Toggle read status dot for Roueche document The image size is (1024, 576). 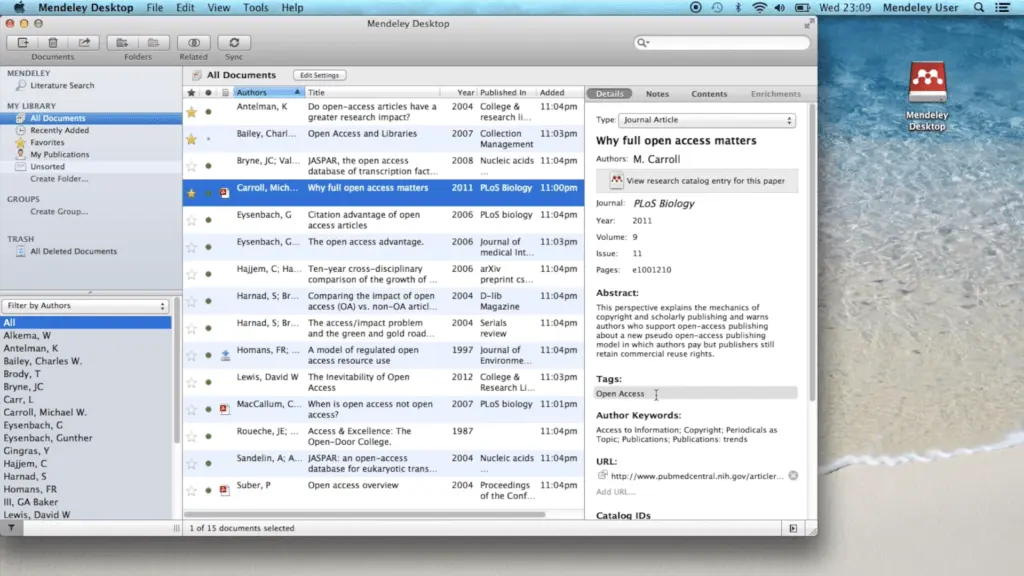(208, 436)
